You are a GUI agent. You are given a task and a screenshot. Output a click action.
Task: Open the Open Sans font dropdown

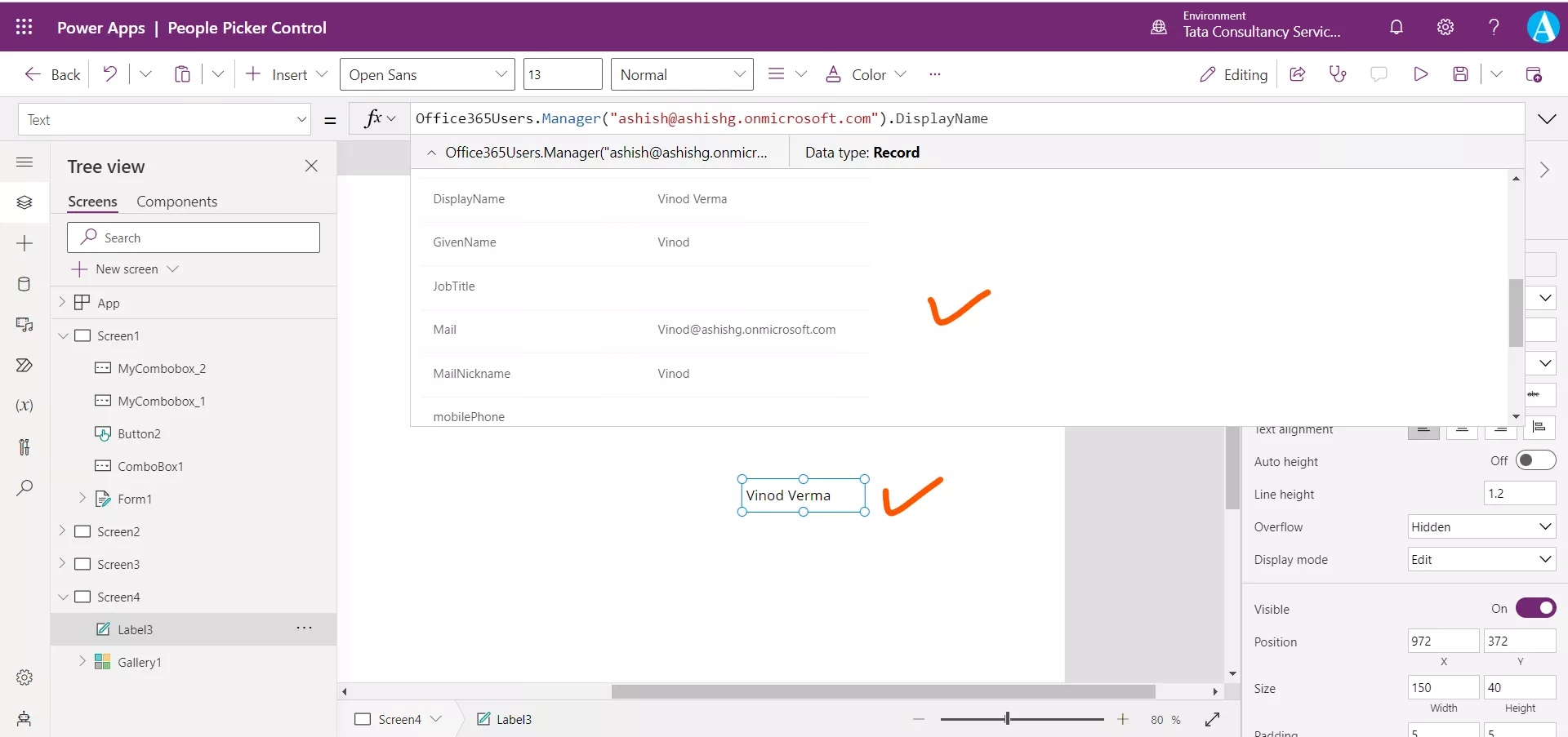(x=427, y=74)
